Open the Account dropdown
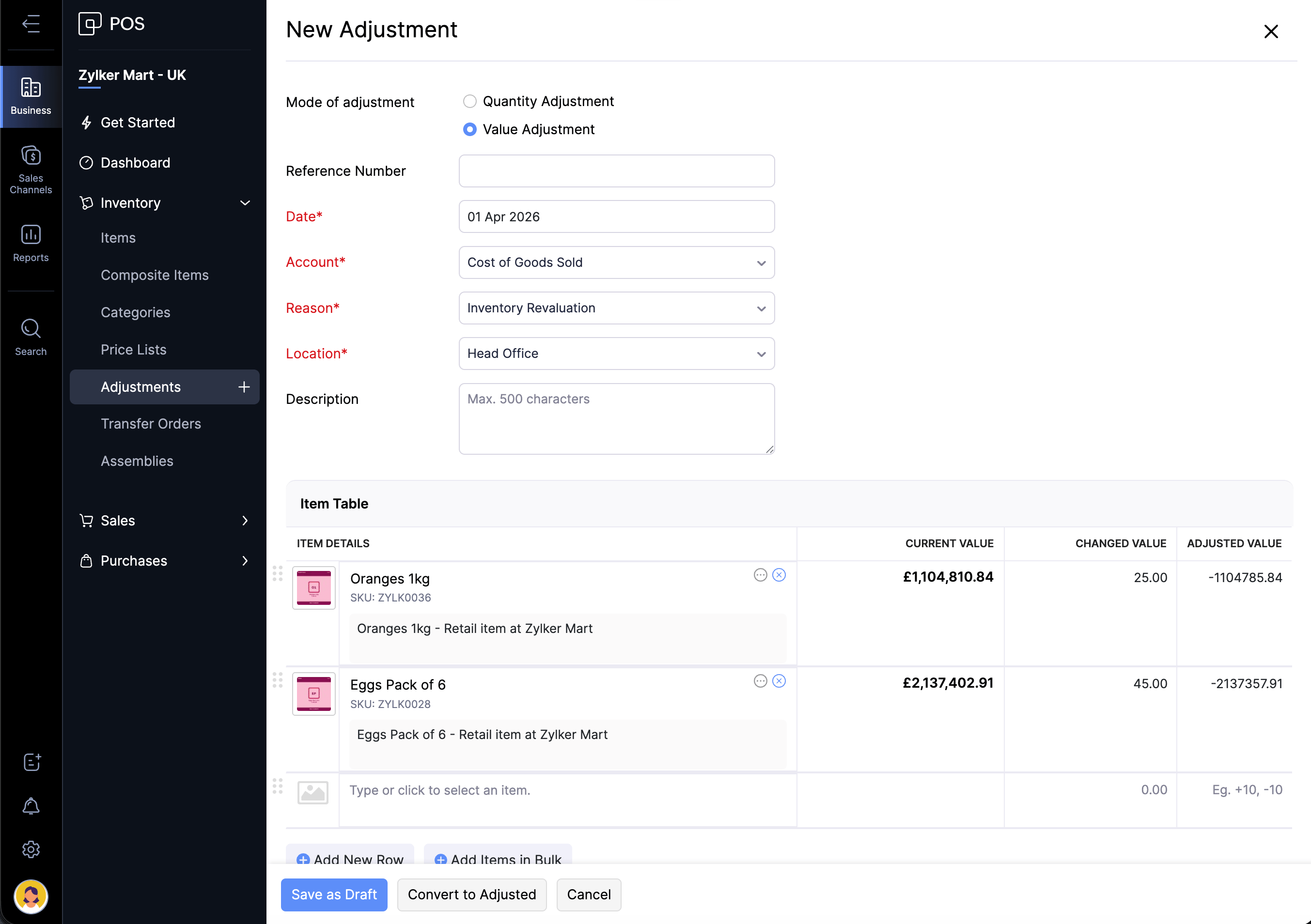Image resolution: width=1311 pixels, height=924 pixels. 617,262
